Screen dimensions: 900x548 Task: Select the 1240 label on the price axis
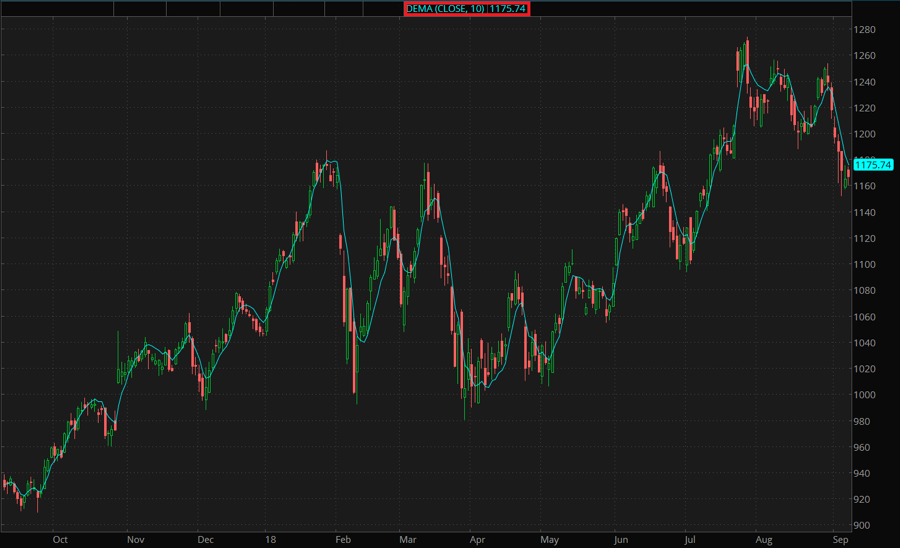click(x=864, y=82)
